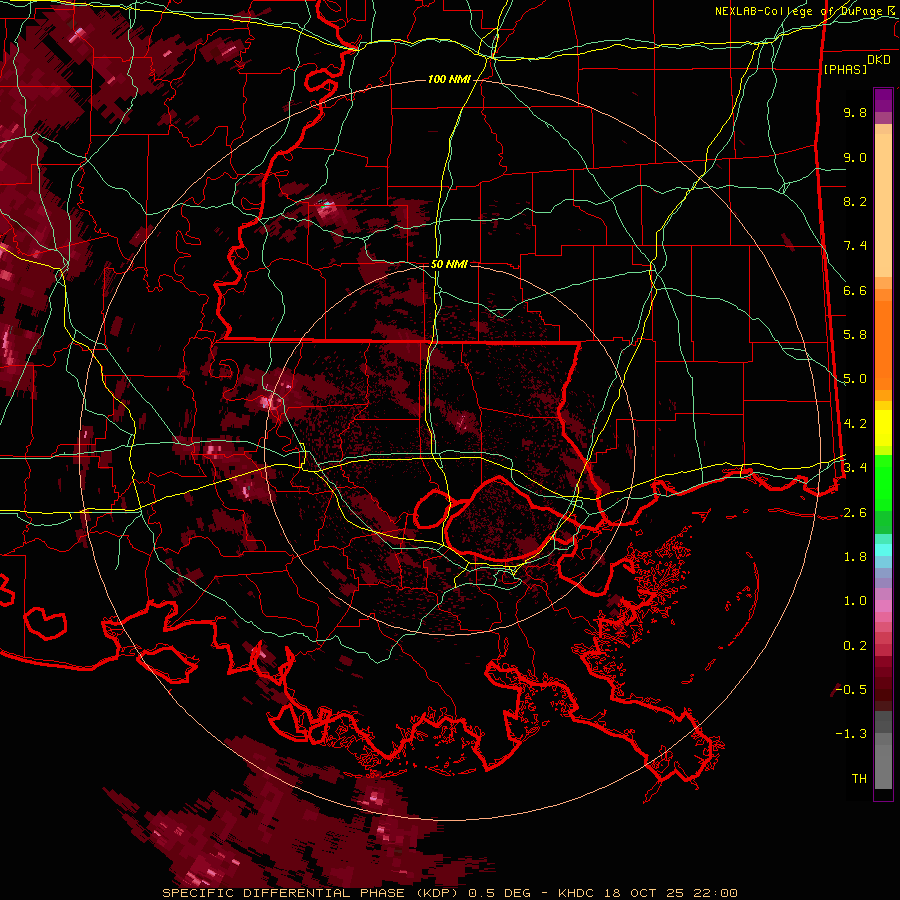
Task: Click the 5.0 value on the color scale
Action: click(x=855, y=379)
